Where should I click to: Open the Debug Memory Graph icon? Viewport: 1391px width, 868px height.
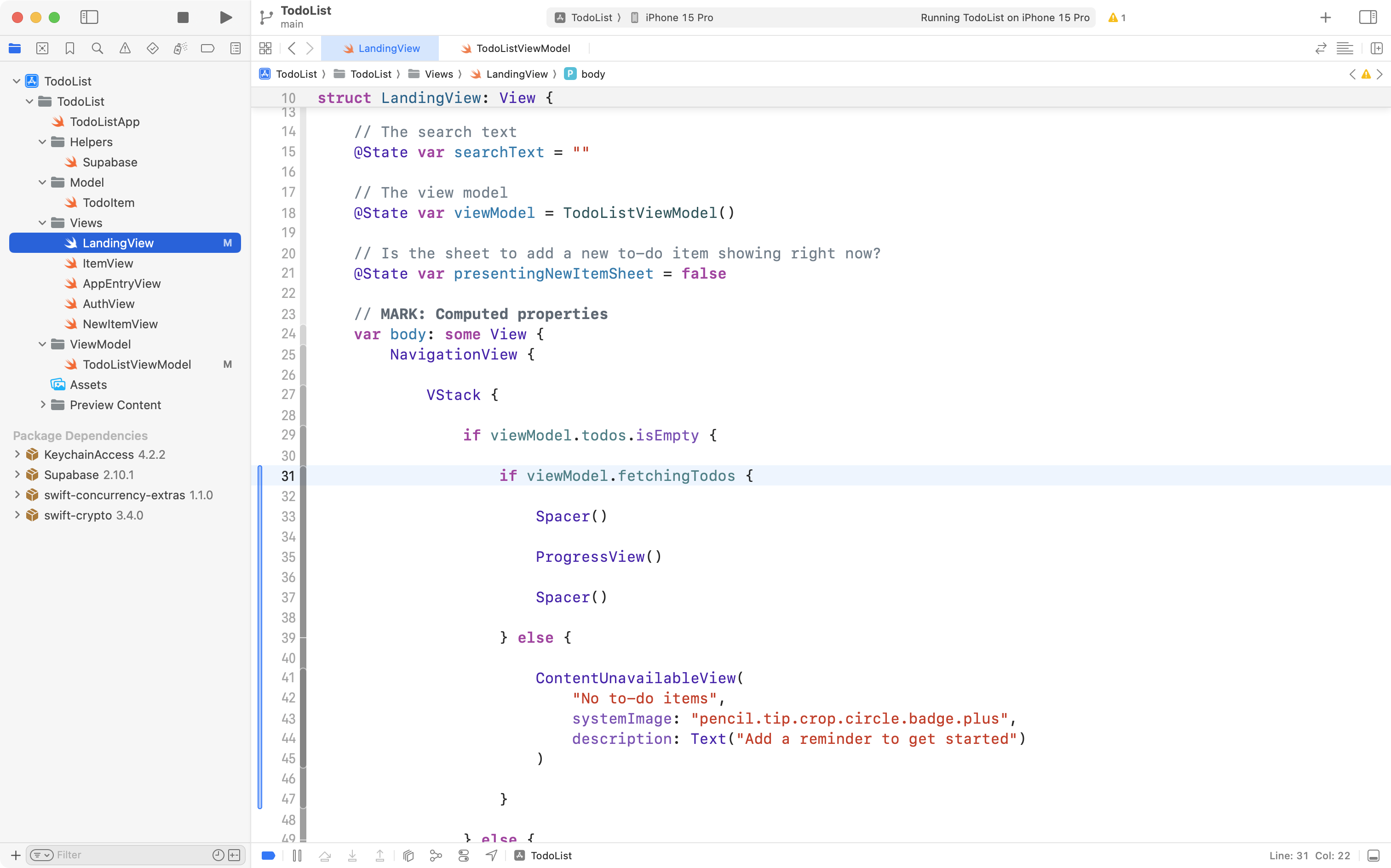[435, 856]
